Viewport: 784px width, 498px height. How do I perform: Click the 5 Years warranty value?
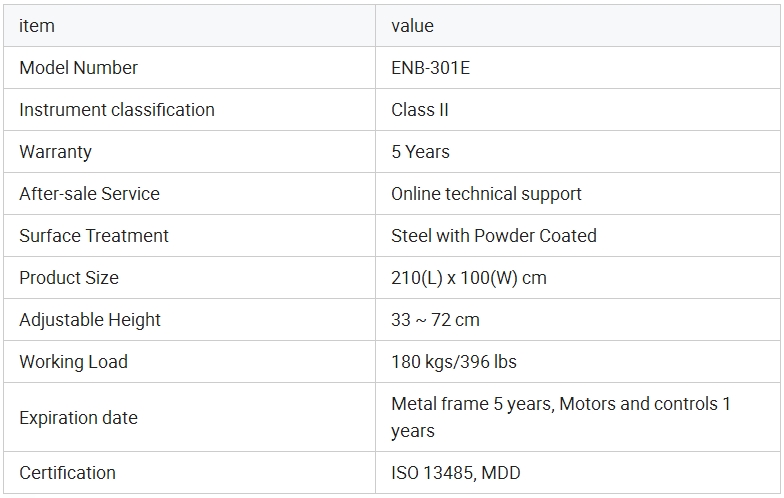[x=420, y=152]
